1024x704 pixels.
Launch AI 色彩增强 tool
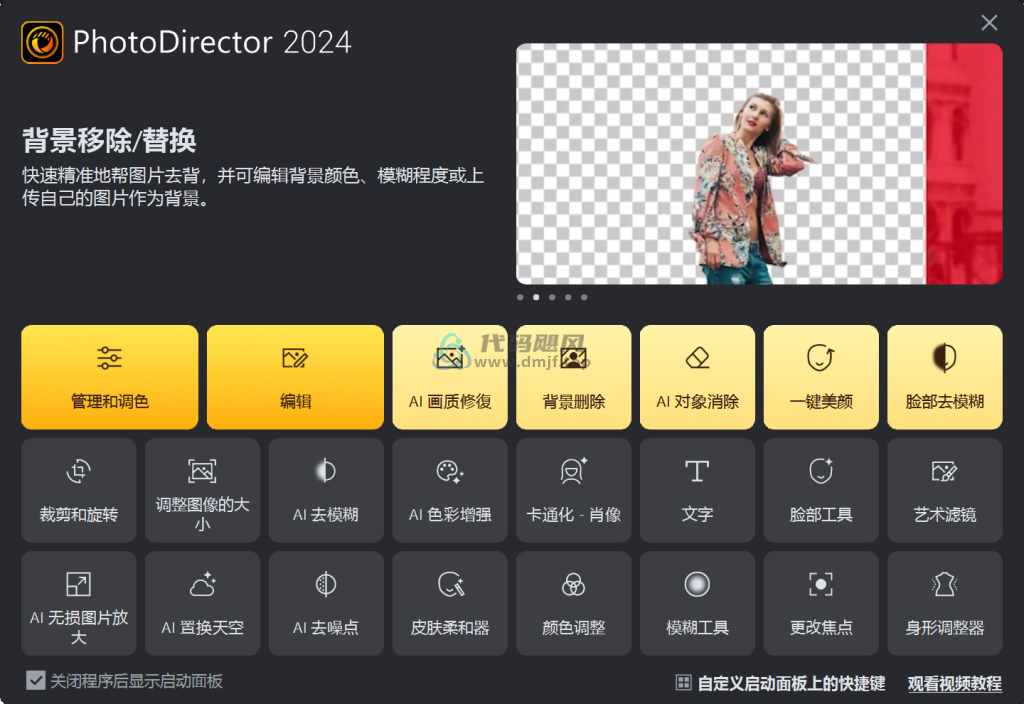tap(450, 490)
